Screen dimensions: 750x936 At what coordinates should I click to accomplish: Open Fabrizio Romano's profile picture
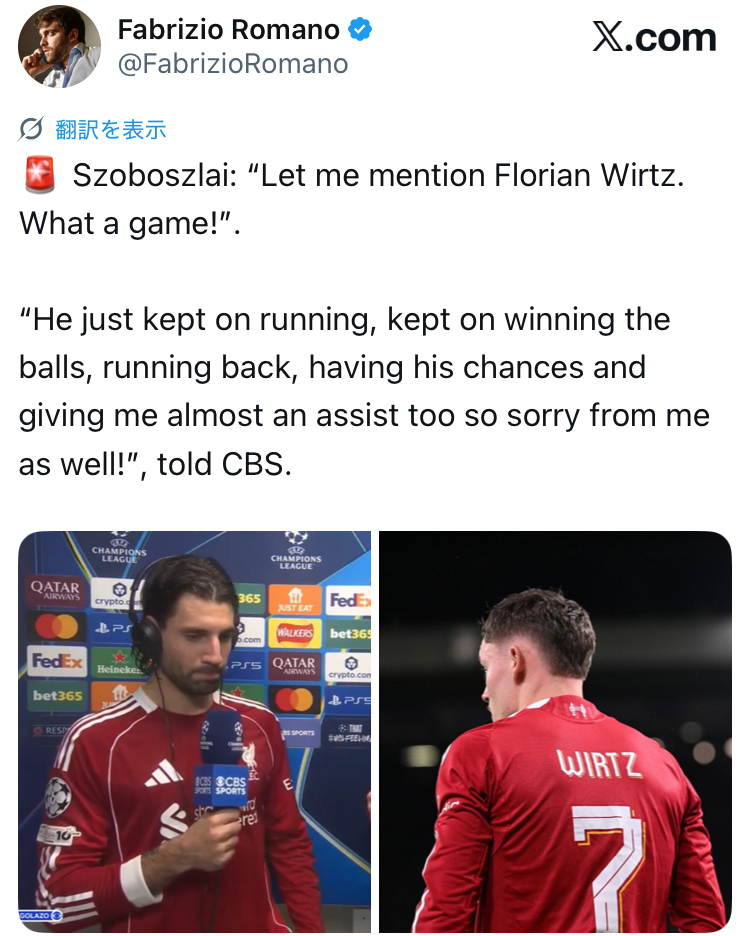(x=59, y=47)
